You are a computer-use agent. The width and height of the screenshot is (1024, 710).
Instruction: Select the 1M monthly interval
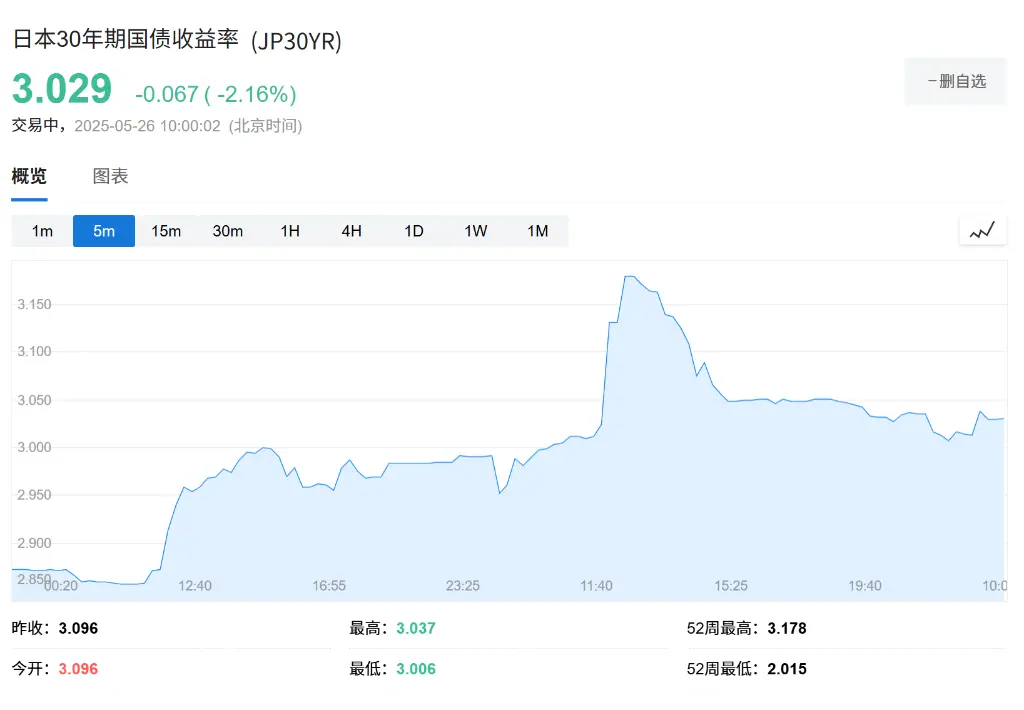click(538, 231)
